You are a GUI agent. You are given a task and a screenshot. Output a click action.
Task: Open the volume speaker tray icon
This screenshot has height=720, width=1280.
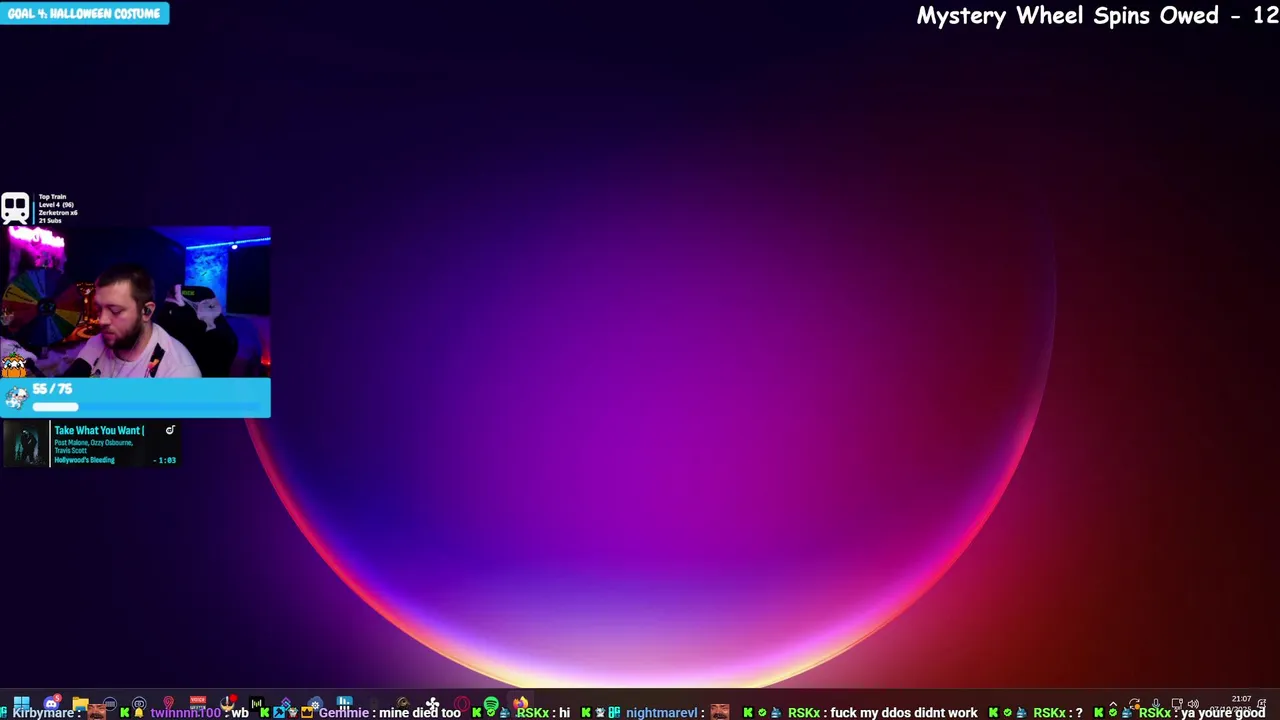1193,703
